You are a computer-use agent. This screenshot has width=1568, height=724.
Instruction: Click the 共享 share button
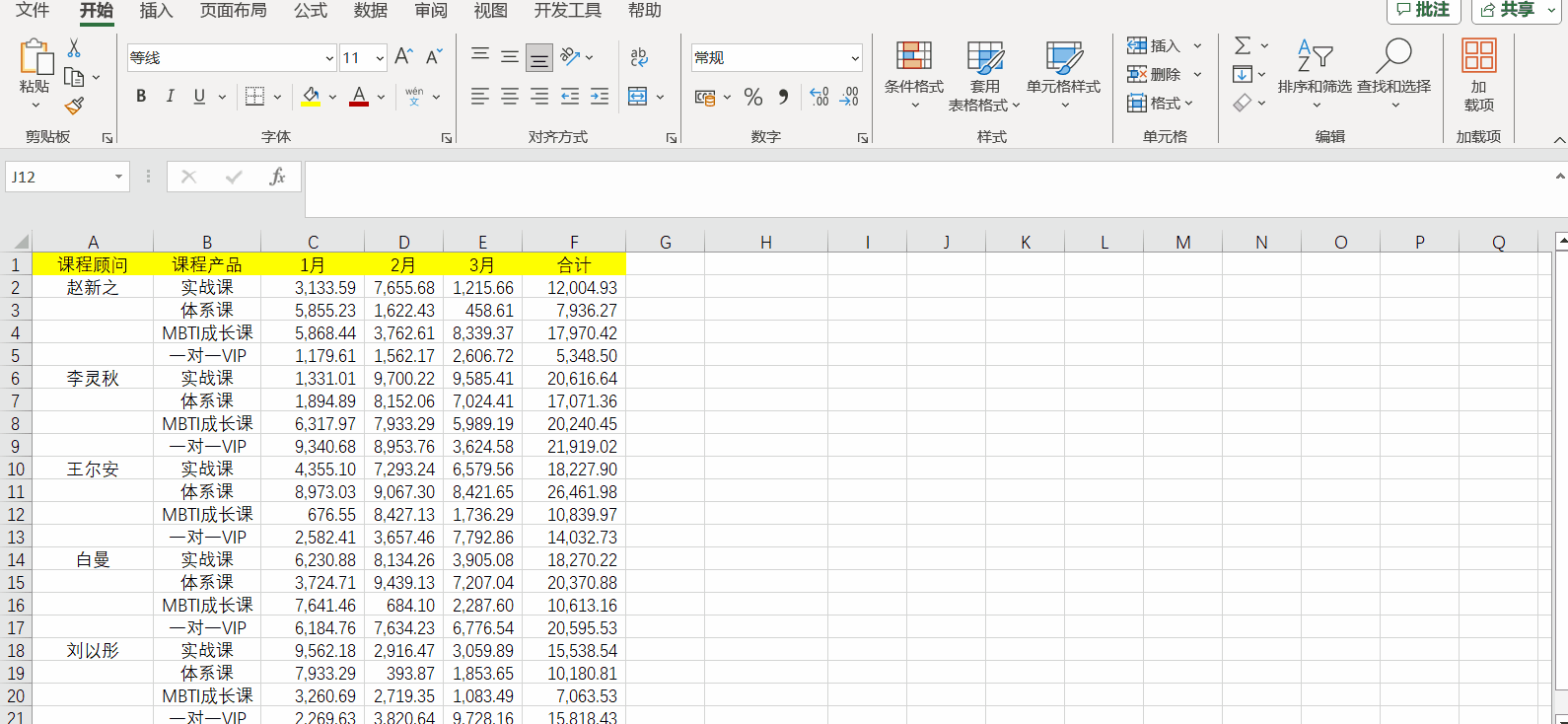1508,10
